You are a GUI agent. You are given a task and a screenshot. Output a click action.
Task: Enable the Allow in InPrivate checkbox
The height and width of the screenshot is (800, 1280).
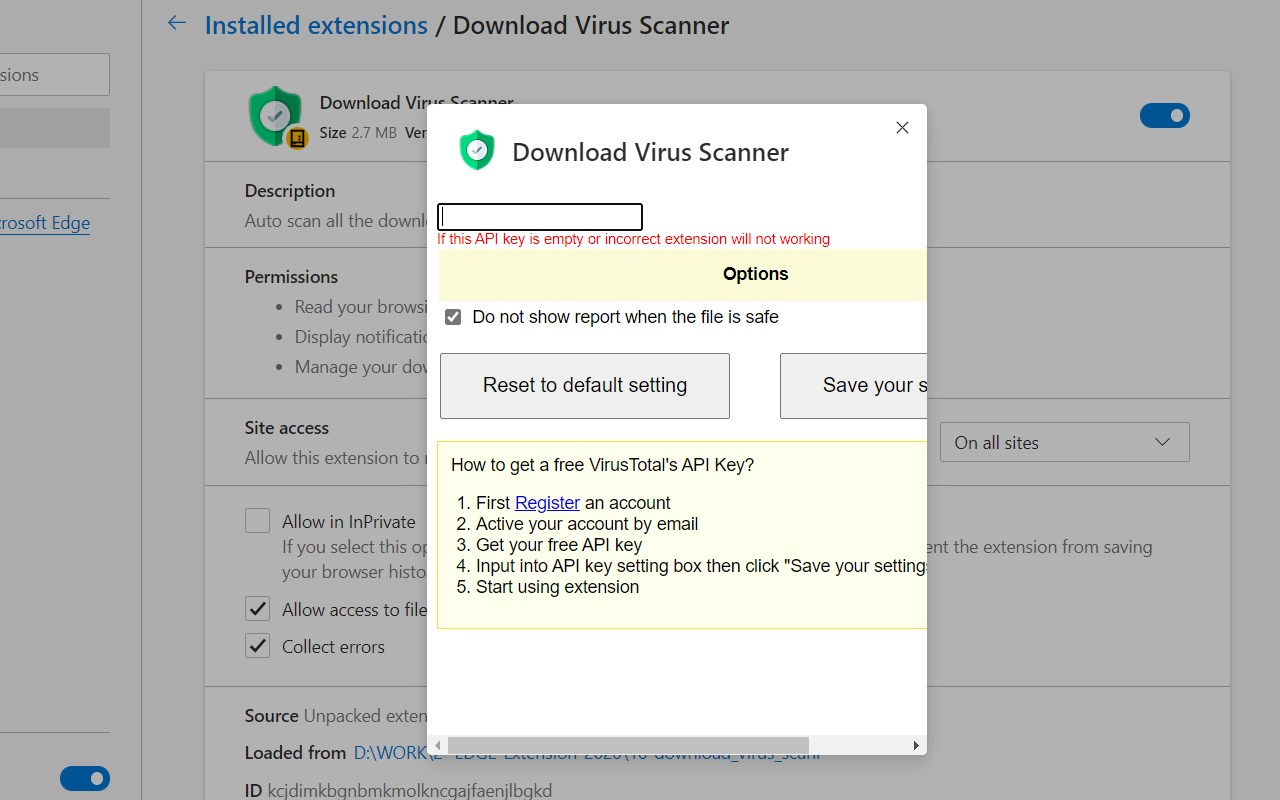click(258, 521)
